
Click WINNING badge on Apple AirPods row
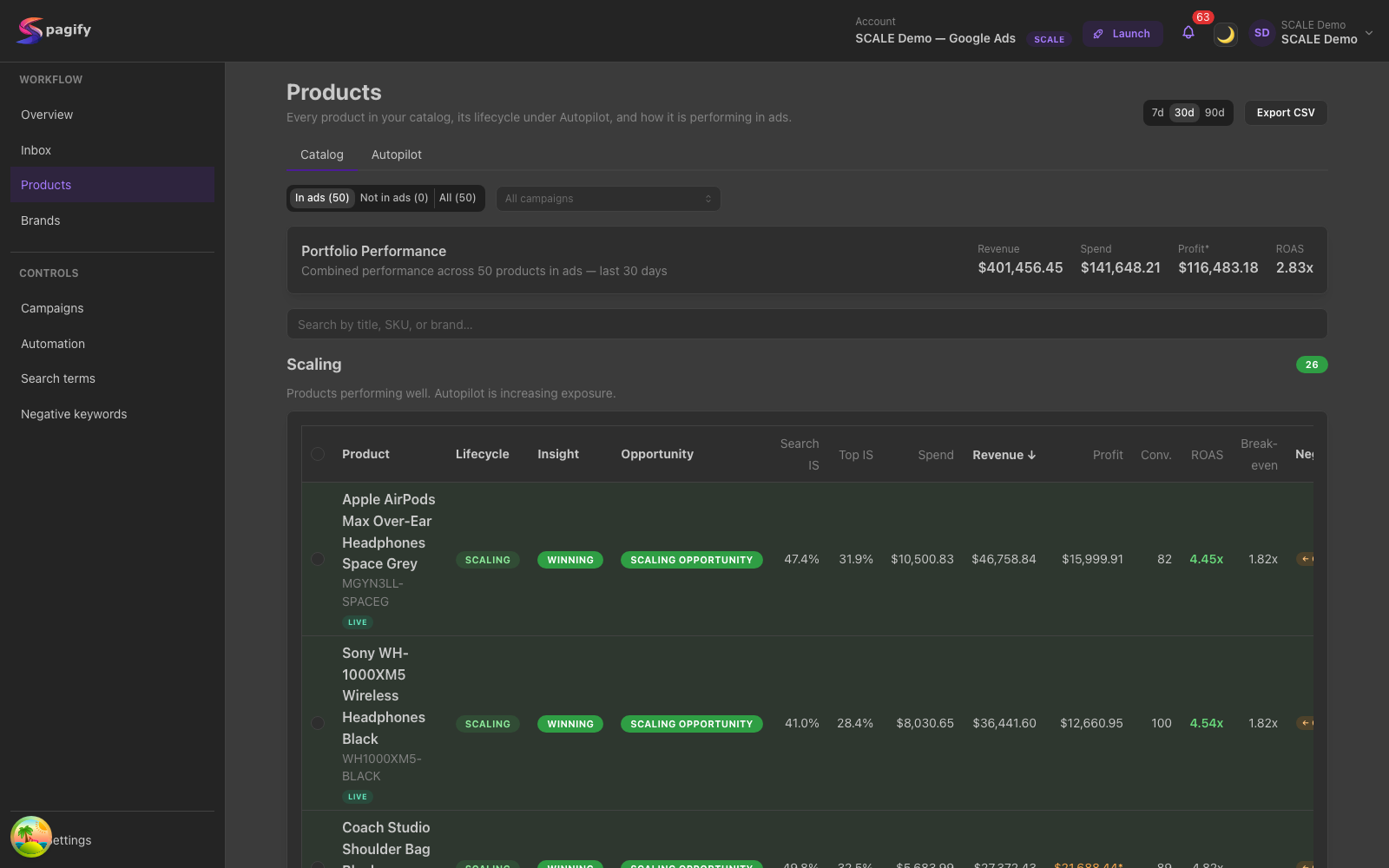[x=570, y=560]
